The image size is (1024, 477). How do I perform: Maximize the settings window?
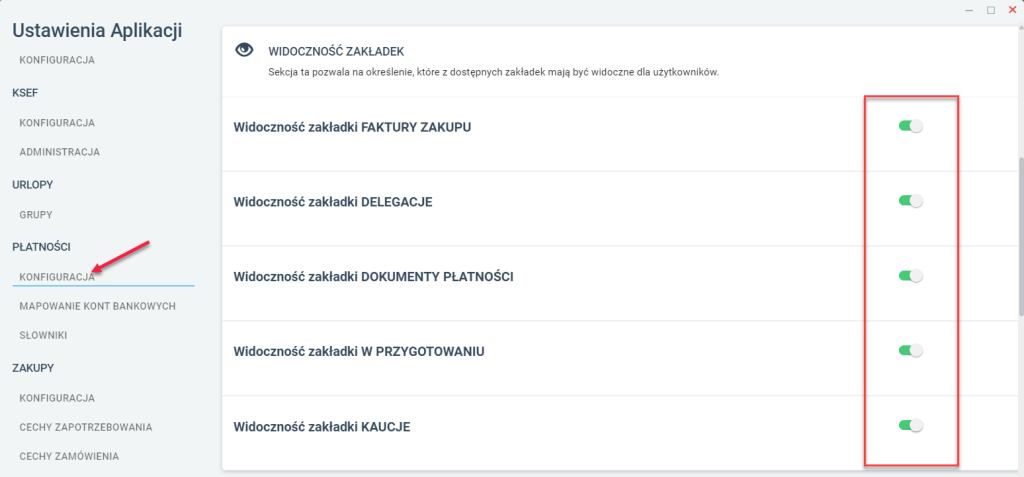[x=991, y=10]
